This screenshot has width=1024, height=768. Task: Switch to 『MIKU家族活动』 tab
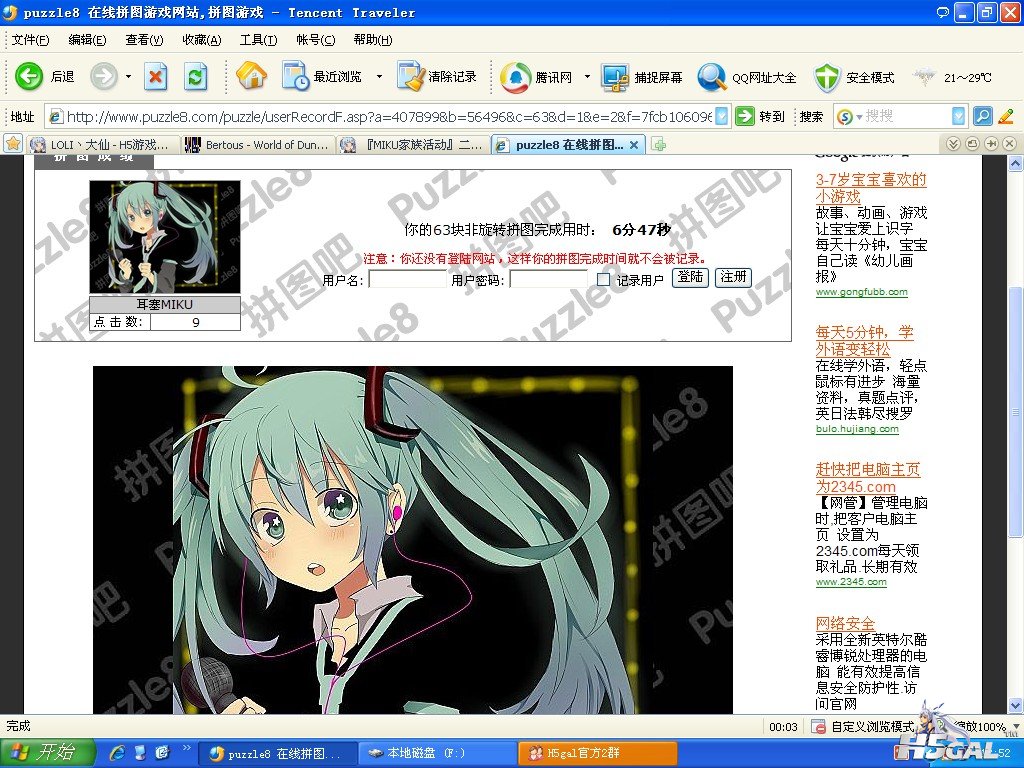click(x=413, y=144)
